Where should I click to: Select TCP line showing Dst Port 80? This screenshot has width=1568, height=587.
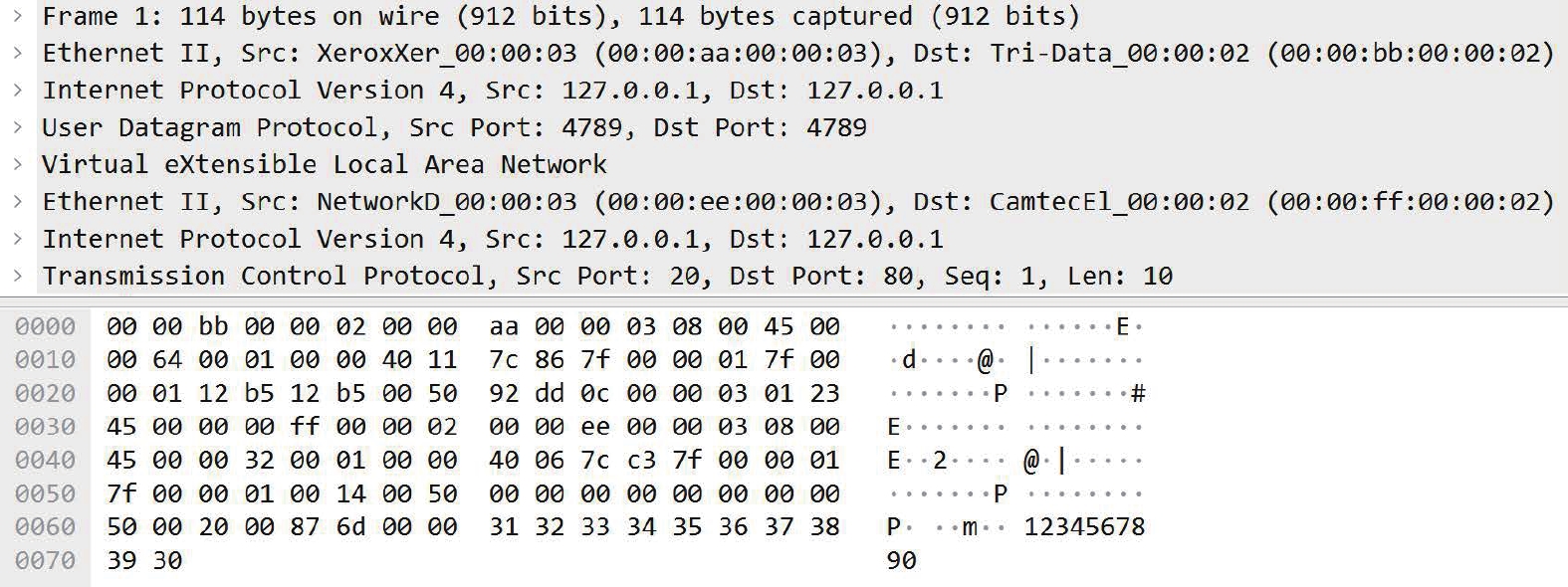(607, 276)
